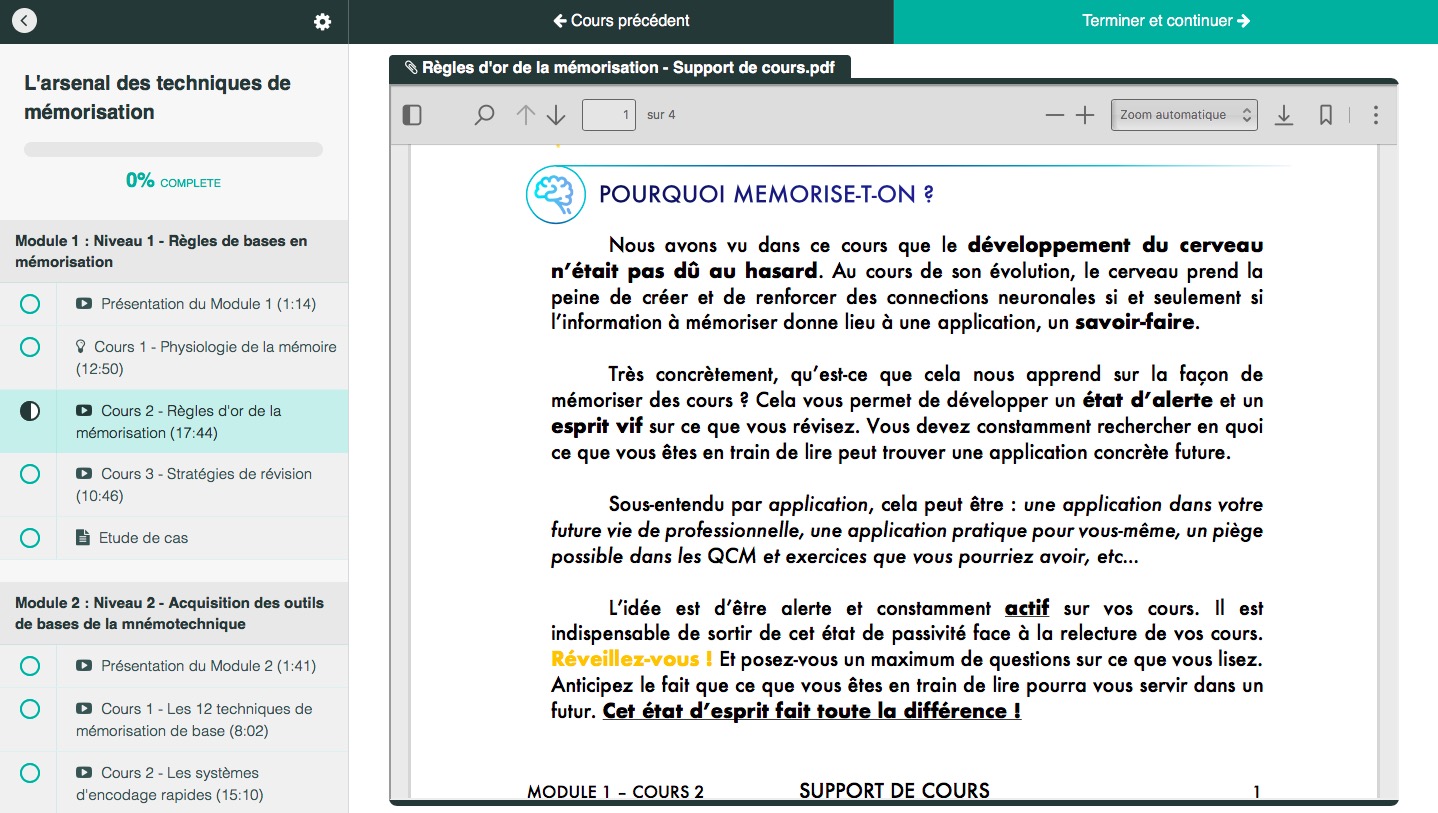Download the PDF document
The image size is (1438, 813).
(1284, 115)
